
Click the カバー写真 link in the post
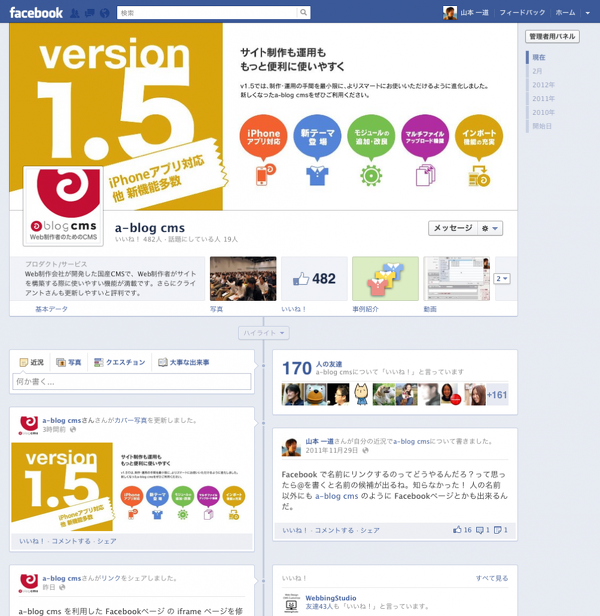pos(130,420)
